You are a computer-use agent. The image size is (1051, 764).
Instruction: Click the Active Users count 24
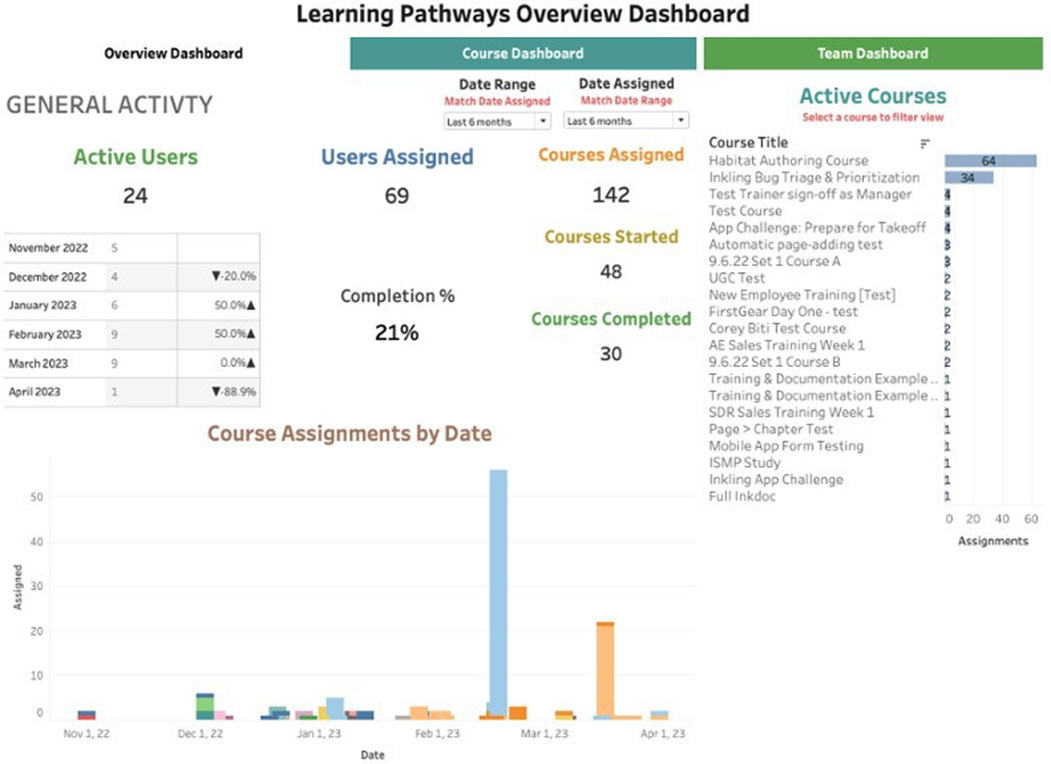(135, 196)
